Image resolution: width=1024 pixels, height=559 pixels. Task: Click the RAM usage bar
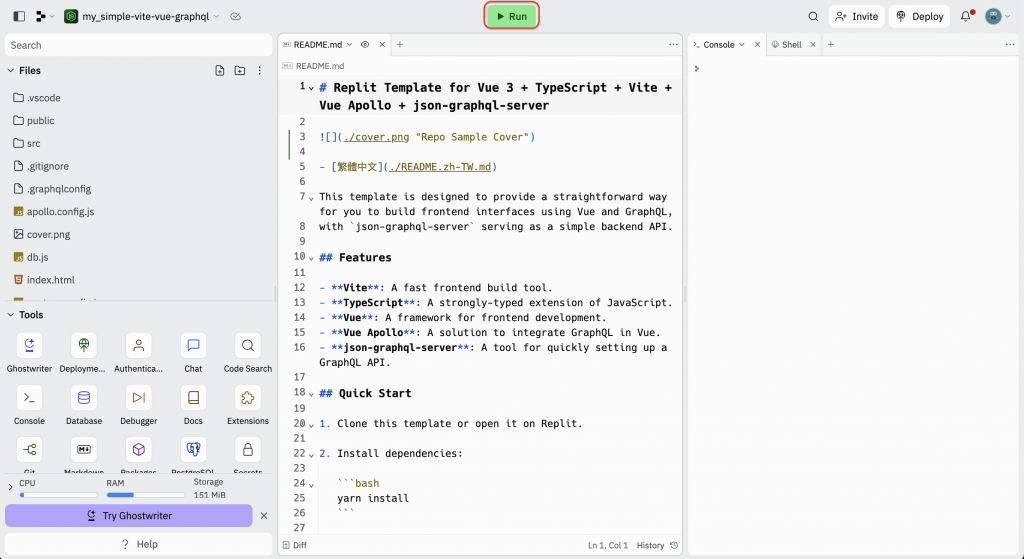(146, 495)
